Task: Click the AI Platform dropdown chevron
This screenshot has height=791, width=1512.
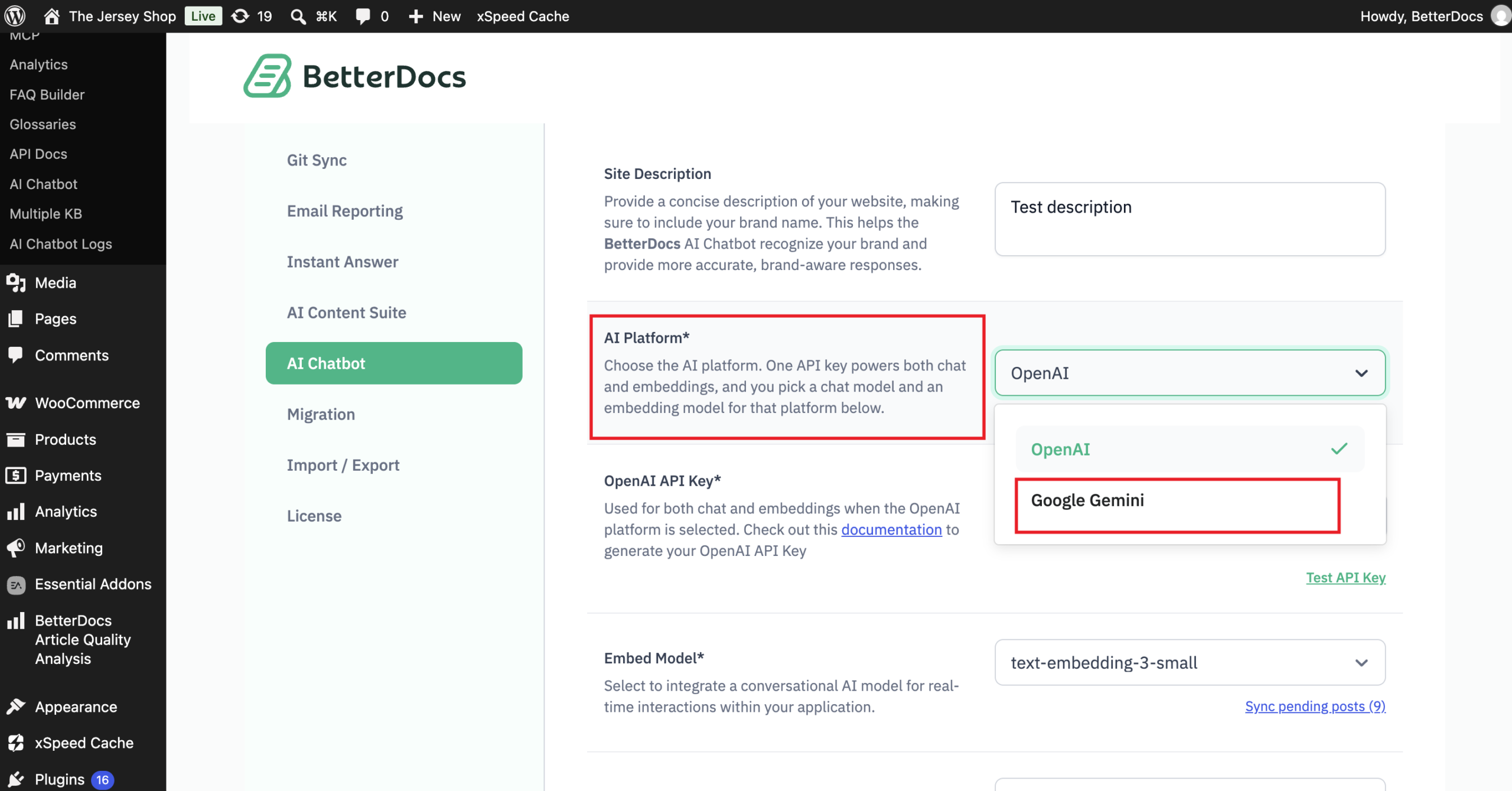Action: pyautogui.click(x=1361, y=373)
